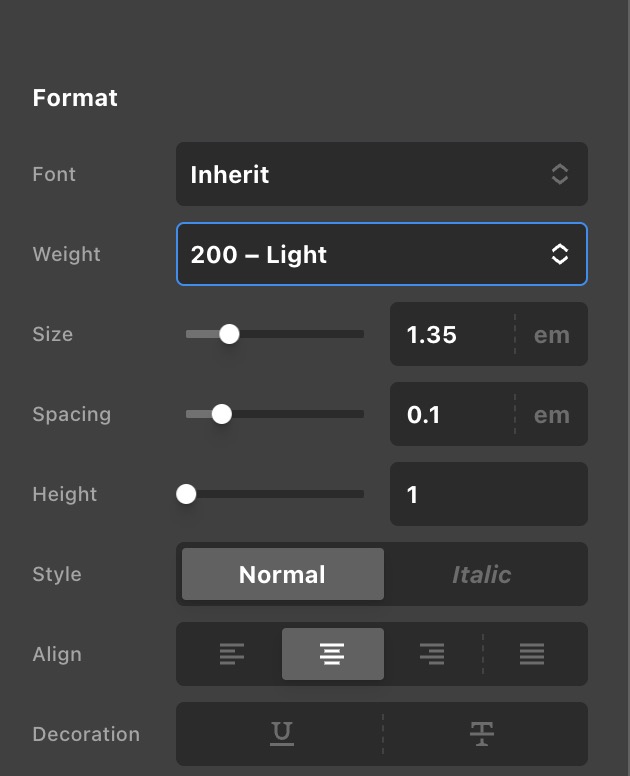This screenshot has height=776, width=630.
Task: Click the Height slider handle
Action: 186,494
